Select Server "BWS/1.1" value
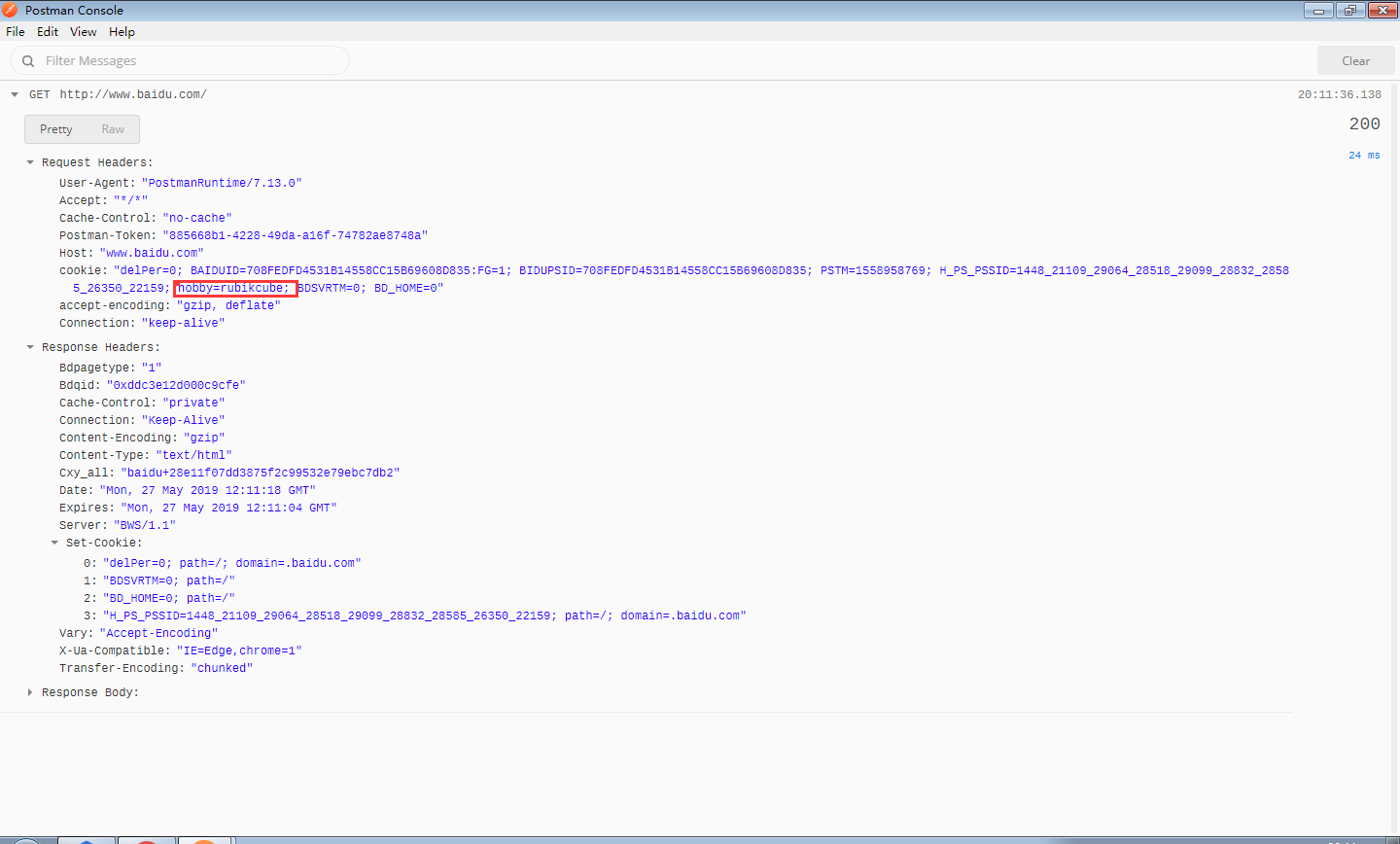 [145, 525]
